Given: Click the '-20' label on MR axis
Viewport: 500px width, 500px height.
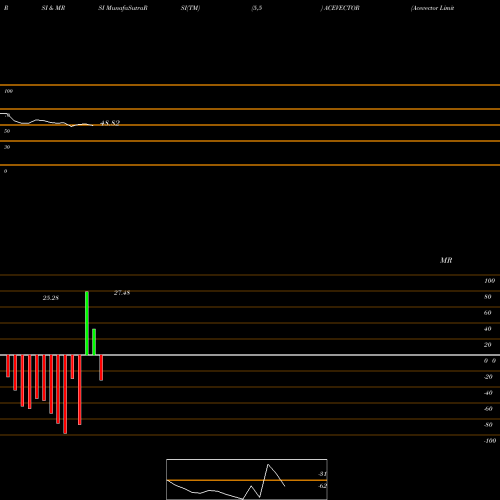Looking at the screenshot, I should pyautogui.click(x=488, y=377).
